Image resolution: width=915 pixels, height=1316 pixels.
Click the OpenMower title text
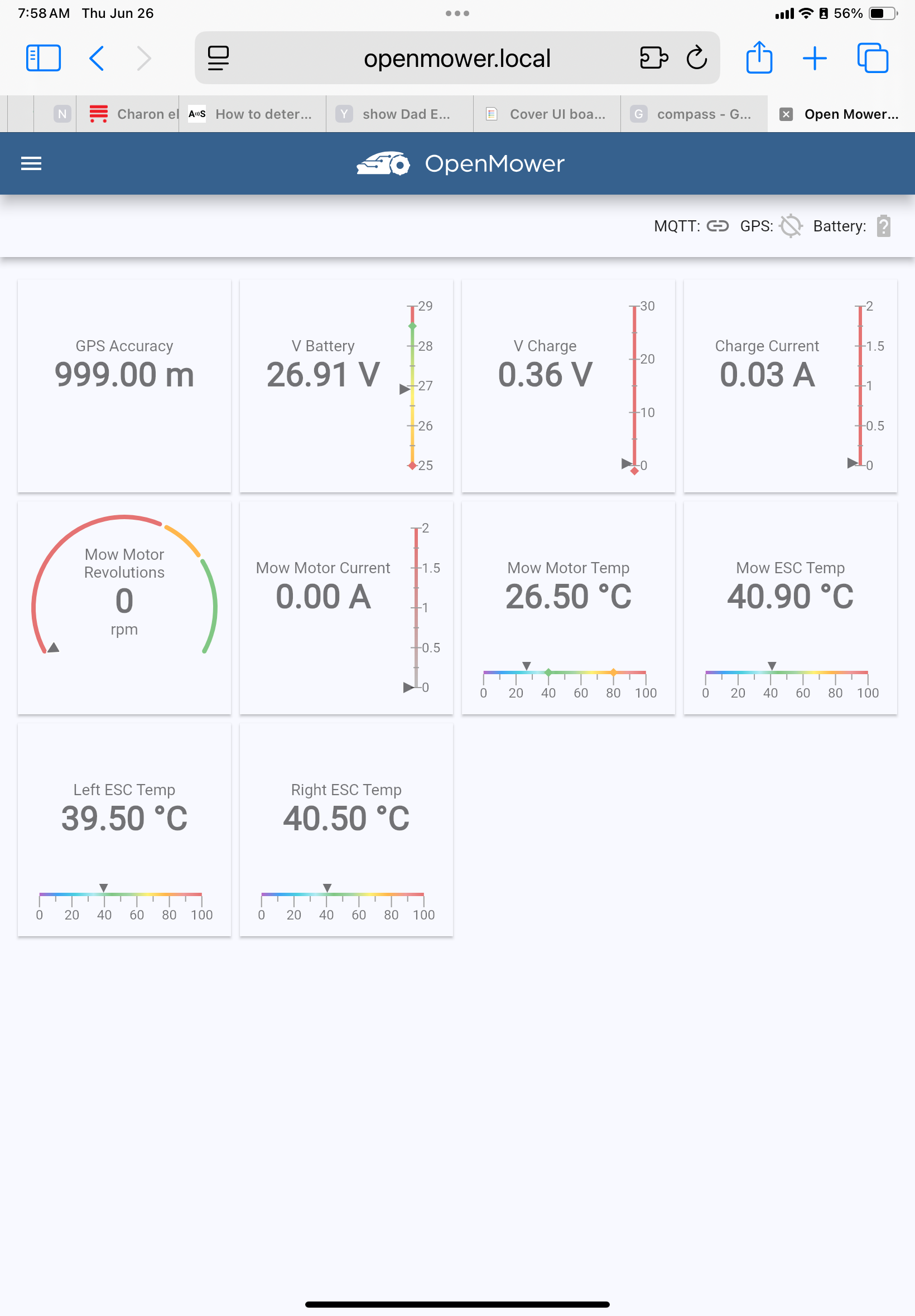[x=494, y=164]
